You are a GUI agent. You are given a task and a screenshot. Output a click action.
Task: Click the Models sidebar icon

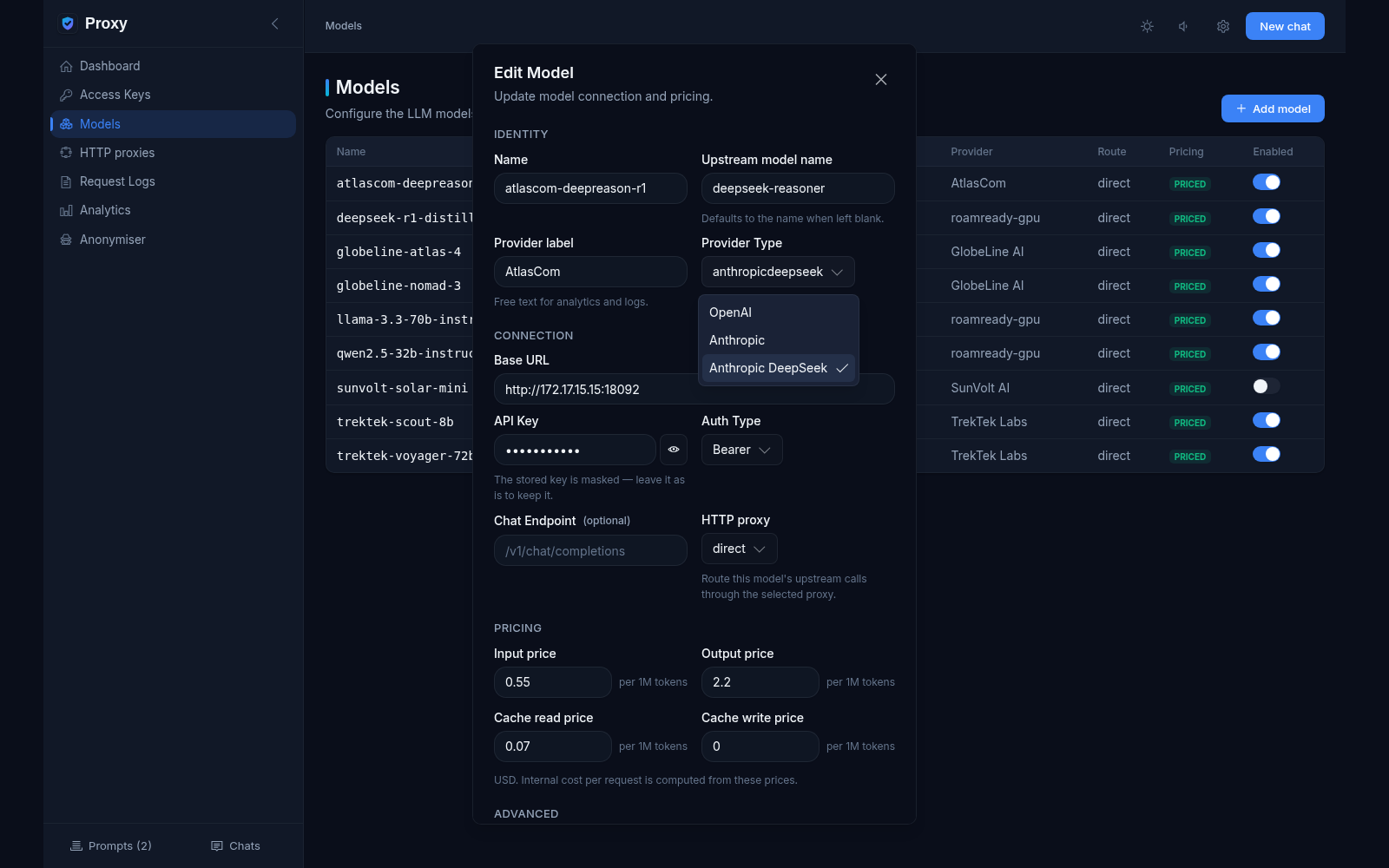(66, 124)
